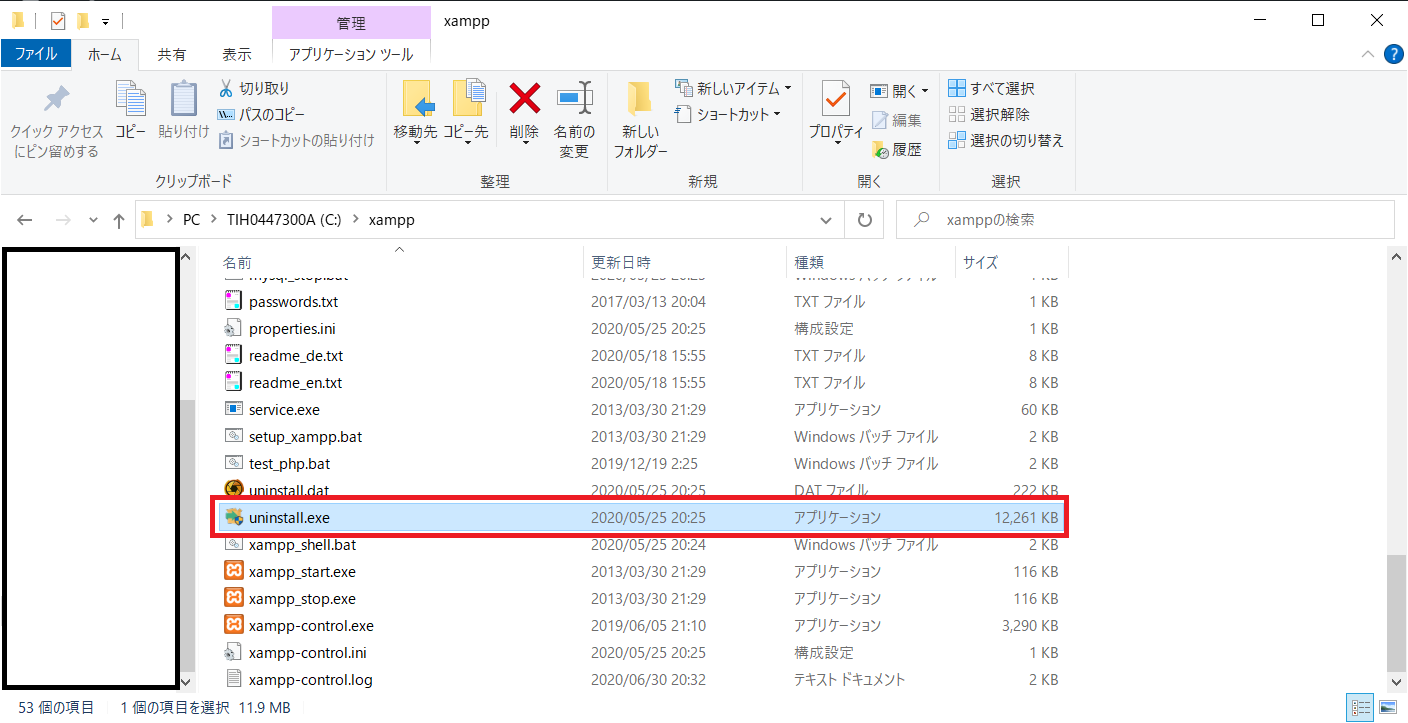Click Paste shortcut (ショートカットの貼り付け)
The height and width of the screenshot is (723, 1408).
pyautogui.click(x=296, y=140)
